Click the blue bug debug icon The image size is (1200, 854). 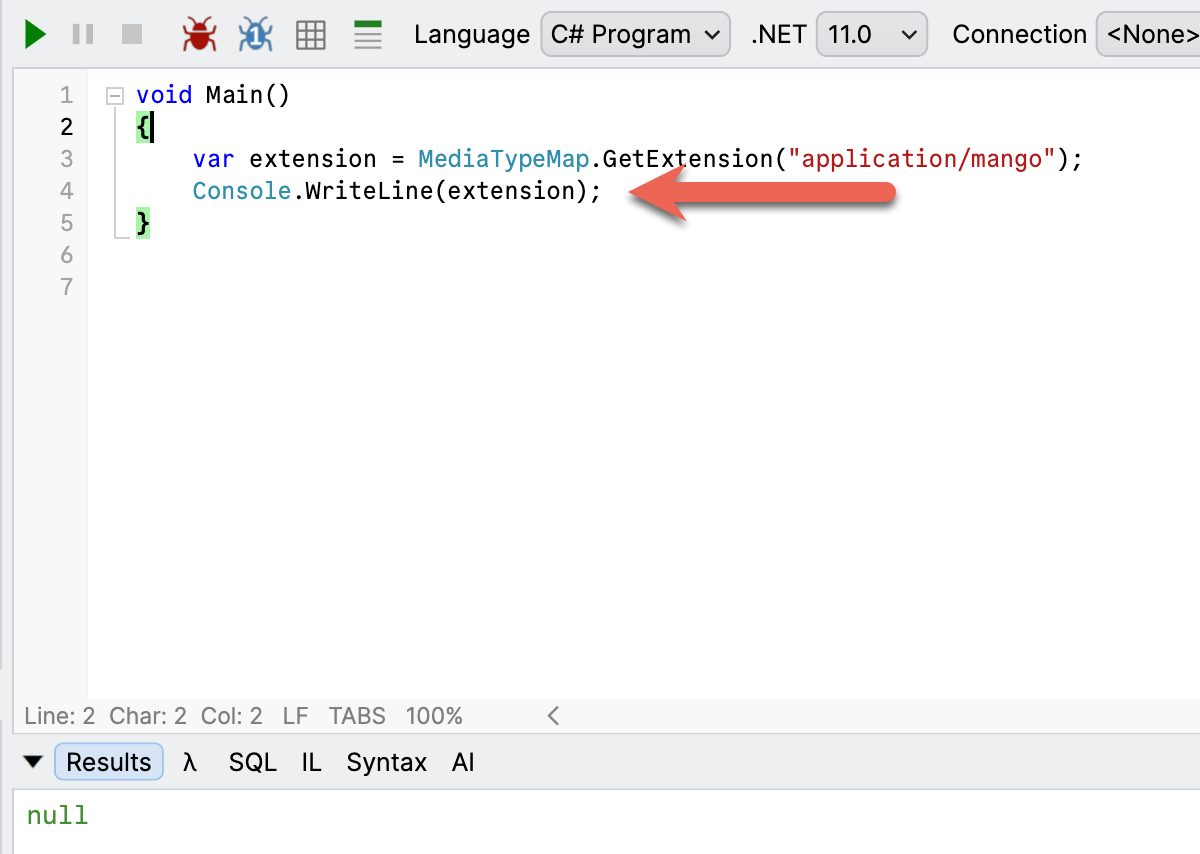(256, 35)
